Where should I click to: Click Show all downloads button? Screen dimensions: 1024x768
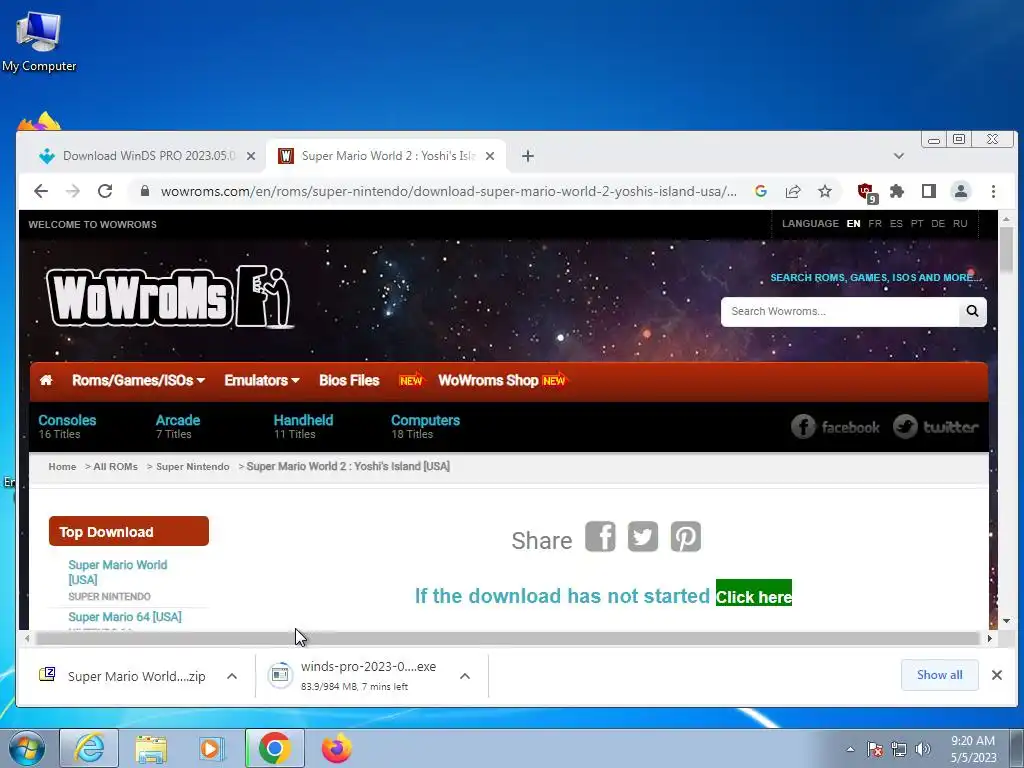pos(939,675)
